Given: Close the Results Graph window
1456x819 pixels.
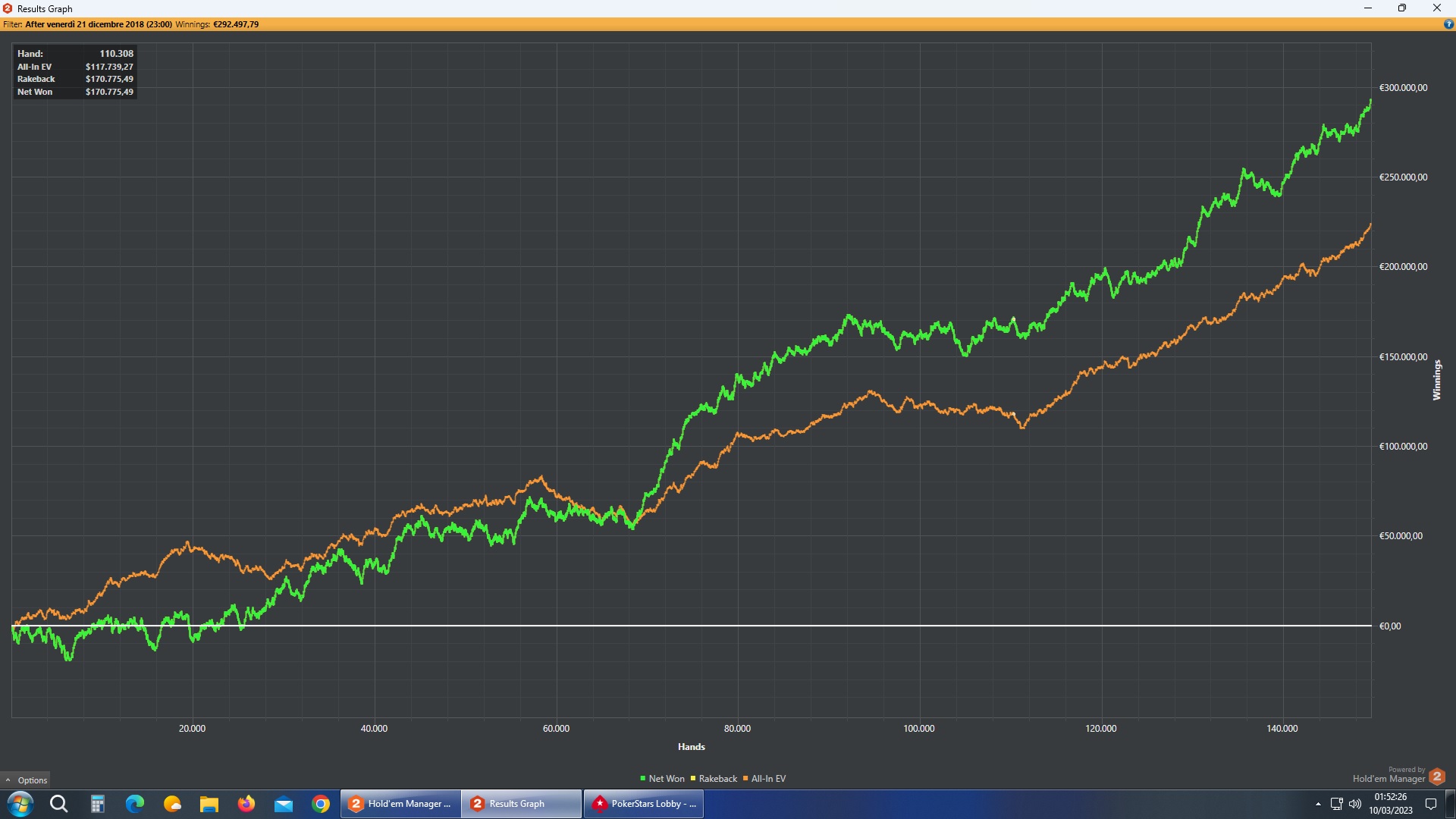Looking at the screenshot, I should [1437, 8].
